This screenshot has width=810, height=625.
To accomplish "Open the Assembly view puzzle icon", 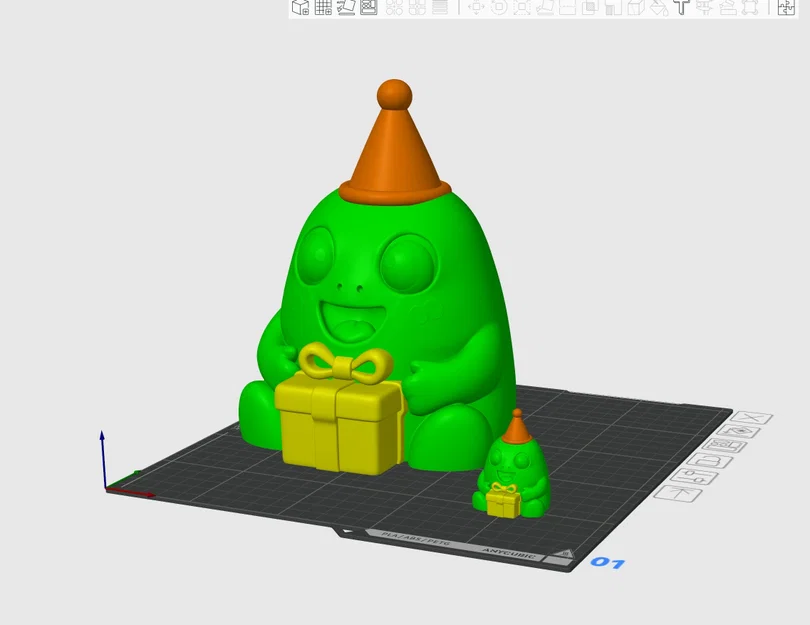I will pos(786,7).
